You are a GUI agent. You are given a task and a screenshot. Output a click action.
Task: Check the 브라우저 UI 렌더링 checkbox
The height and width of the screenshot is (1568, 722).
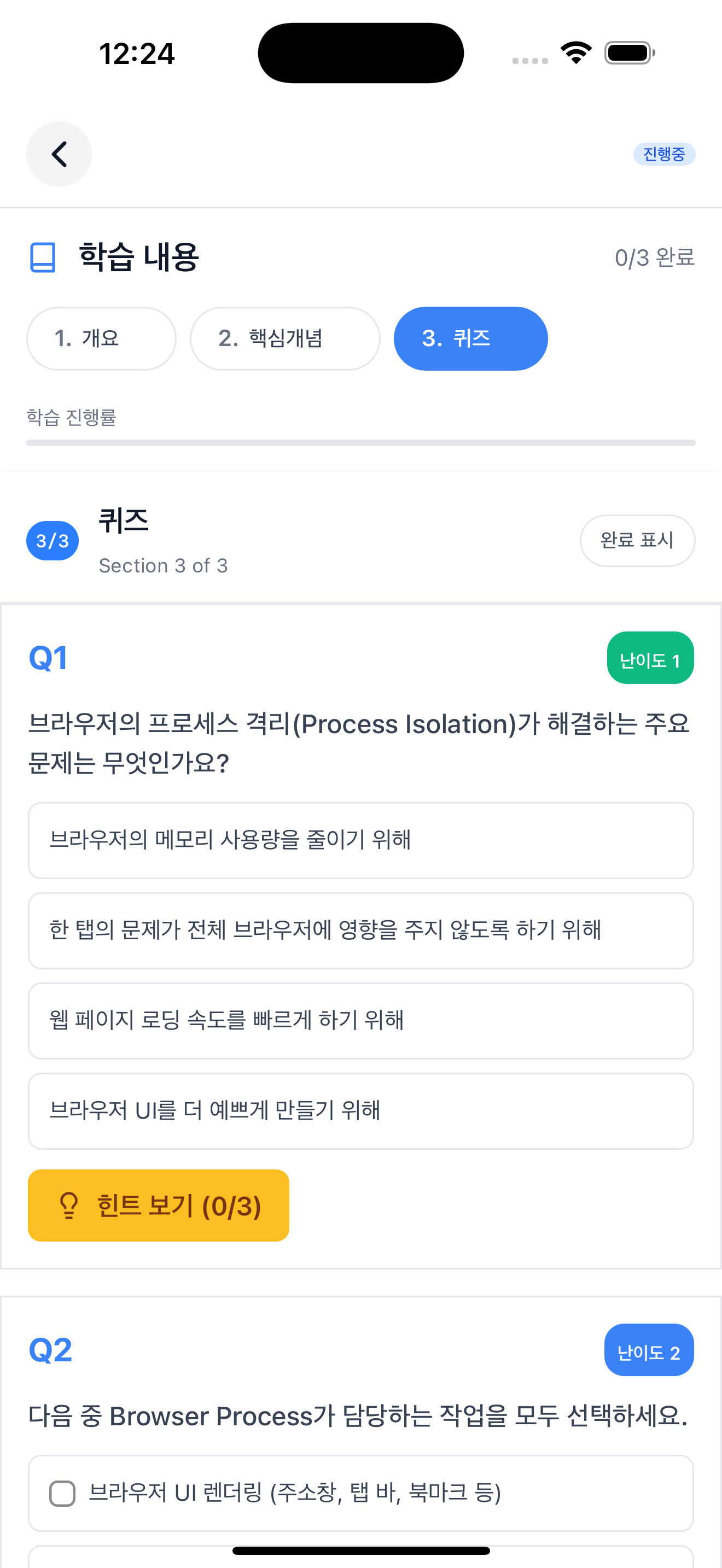click(x=62, y=1493)
